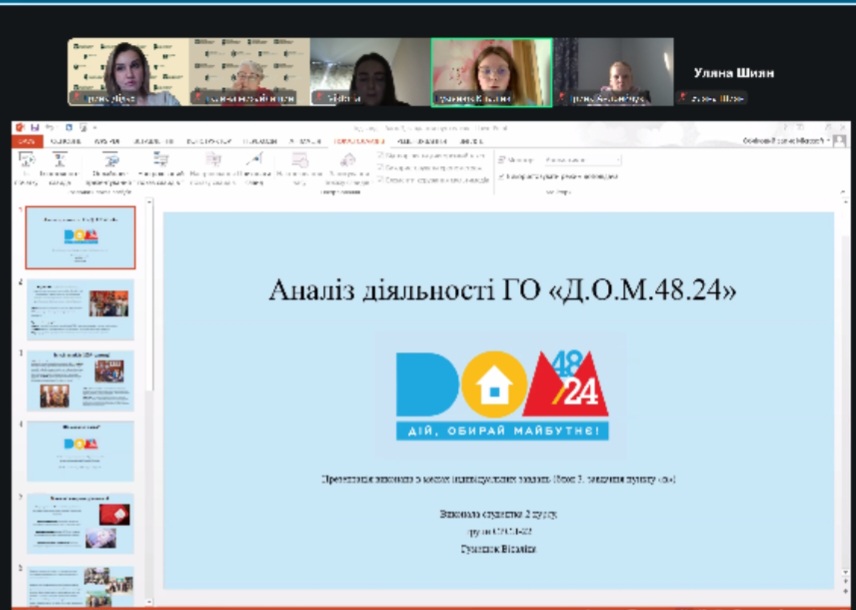Screen dimensions: 856x610
Task: Click the Save icon in quick access toolbar
Action: 35,128
